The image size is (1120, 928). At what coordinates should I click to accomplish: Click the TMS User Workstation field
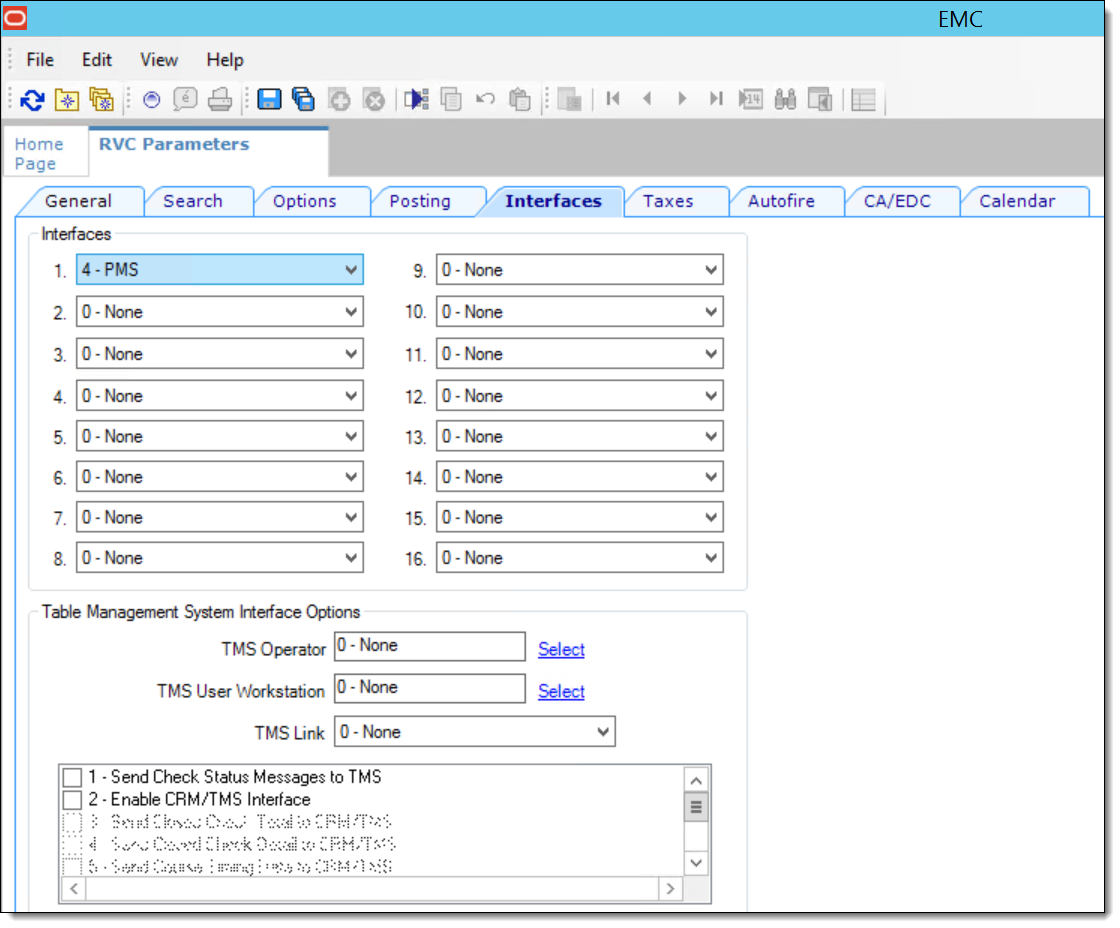point(430,689)
